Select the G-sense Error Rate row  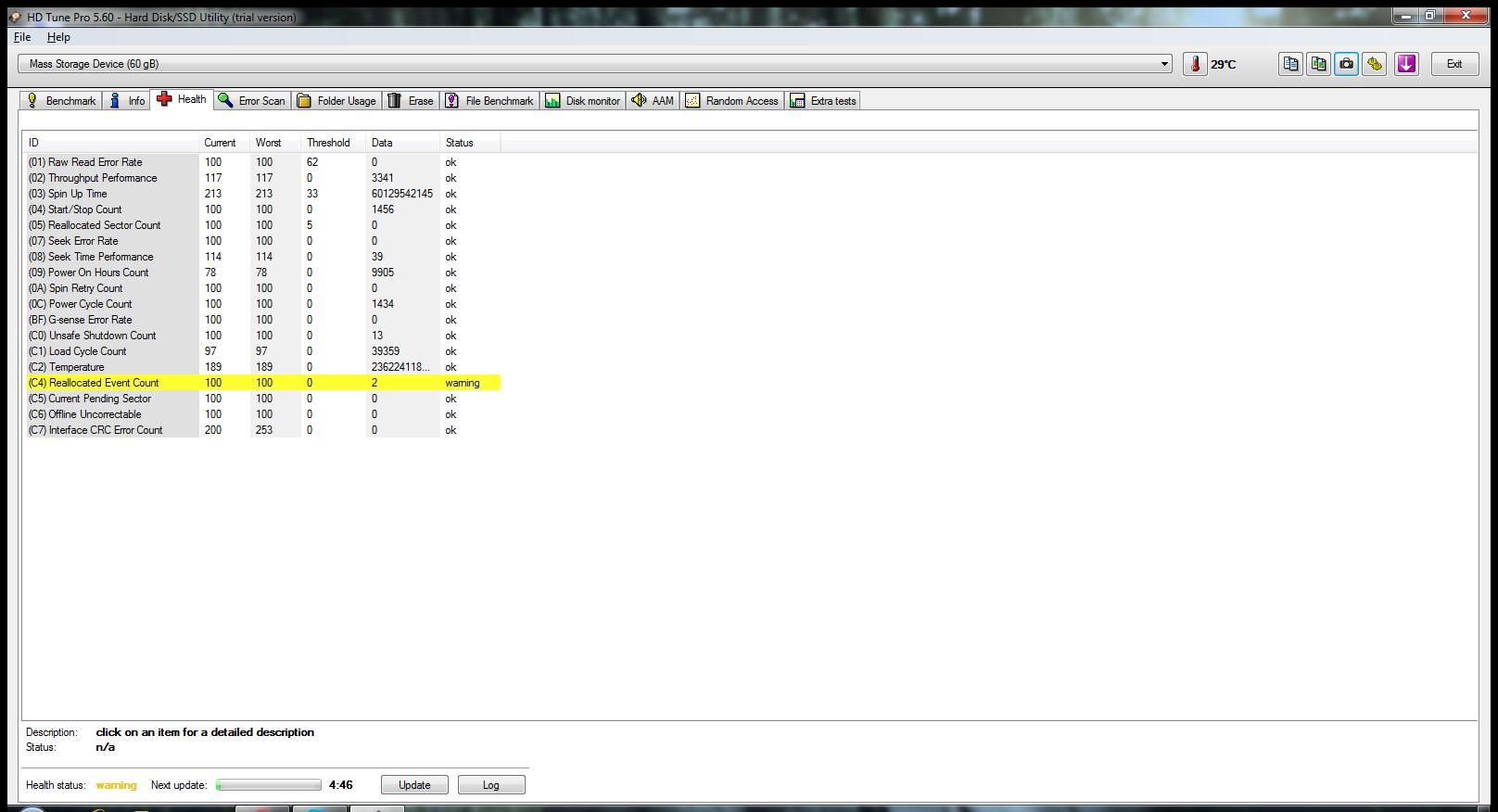click(x=263, y=320)
